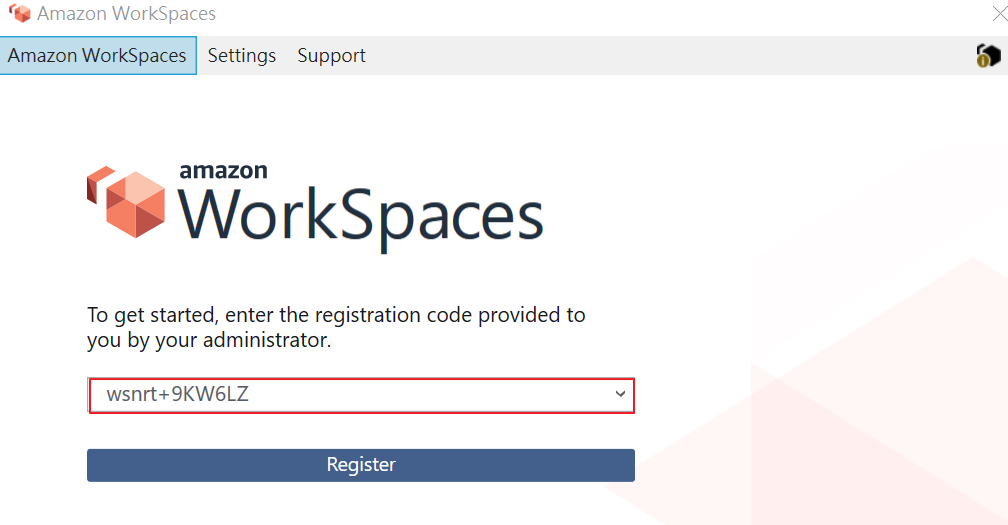Click empty menu bar area right of Support

click(650, 56)
